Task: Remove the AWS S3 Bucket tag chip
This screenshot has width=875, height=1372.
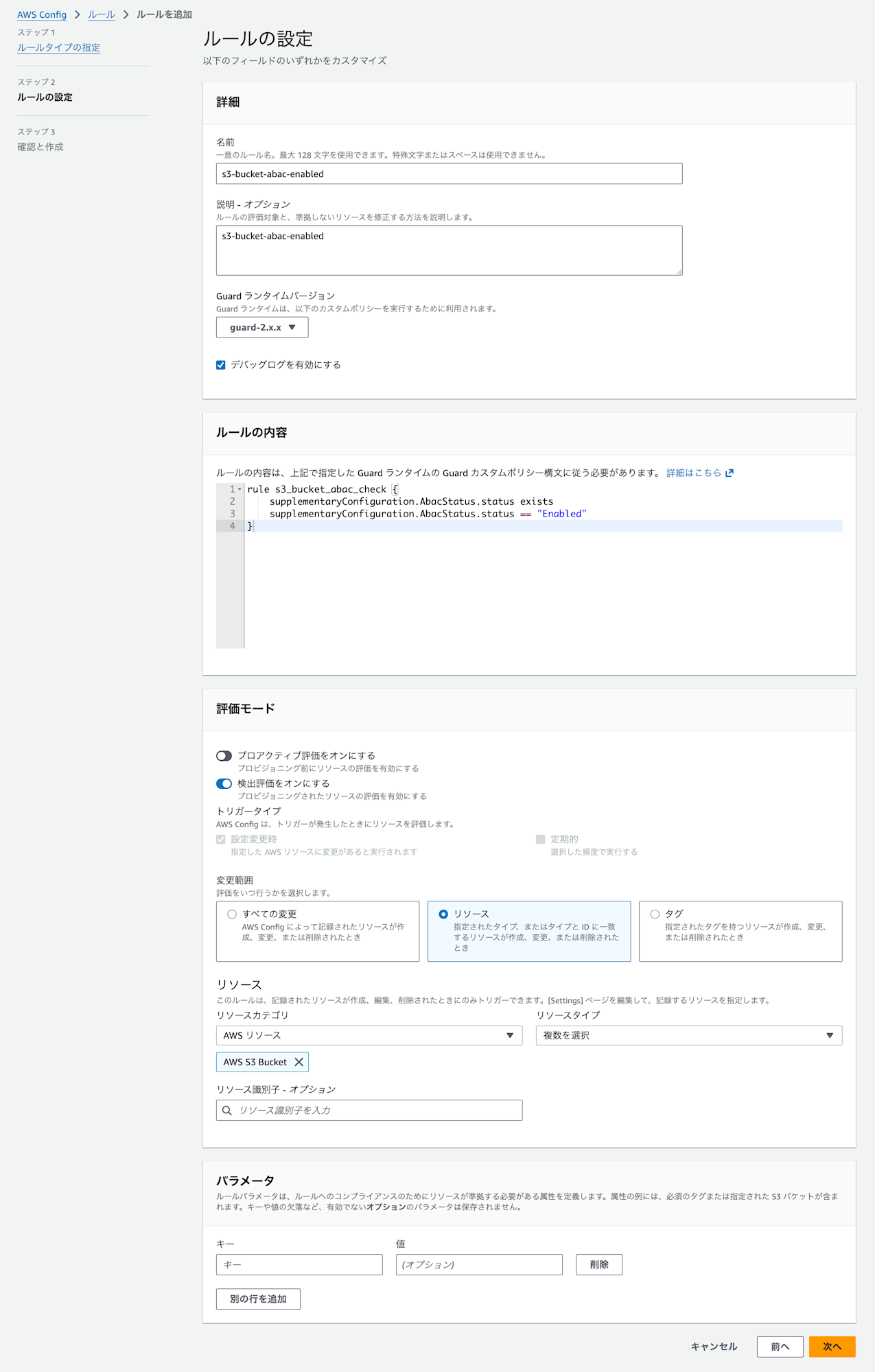Action: click(x=299, y=1062)
